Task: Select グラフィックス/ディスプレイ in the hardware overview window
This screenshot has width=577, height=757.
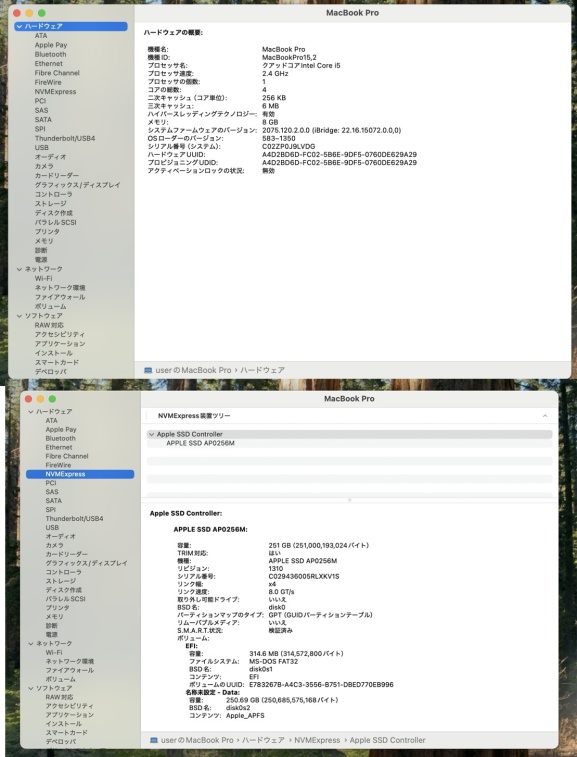Action: [x=77, y=185]
